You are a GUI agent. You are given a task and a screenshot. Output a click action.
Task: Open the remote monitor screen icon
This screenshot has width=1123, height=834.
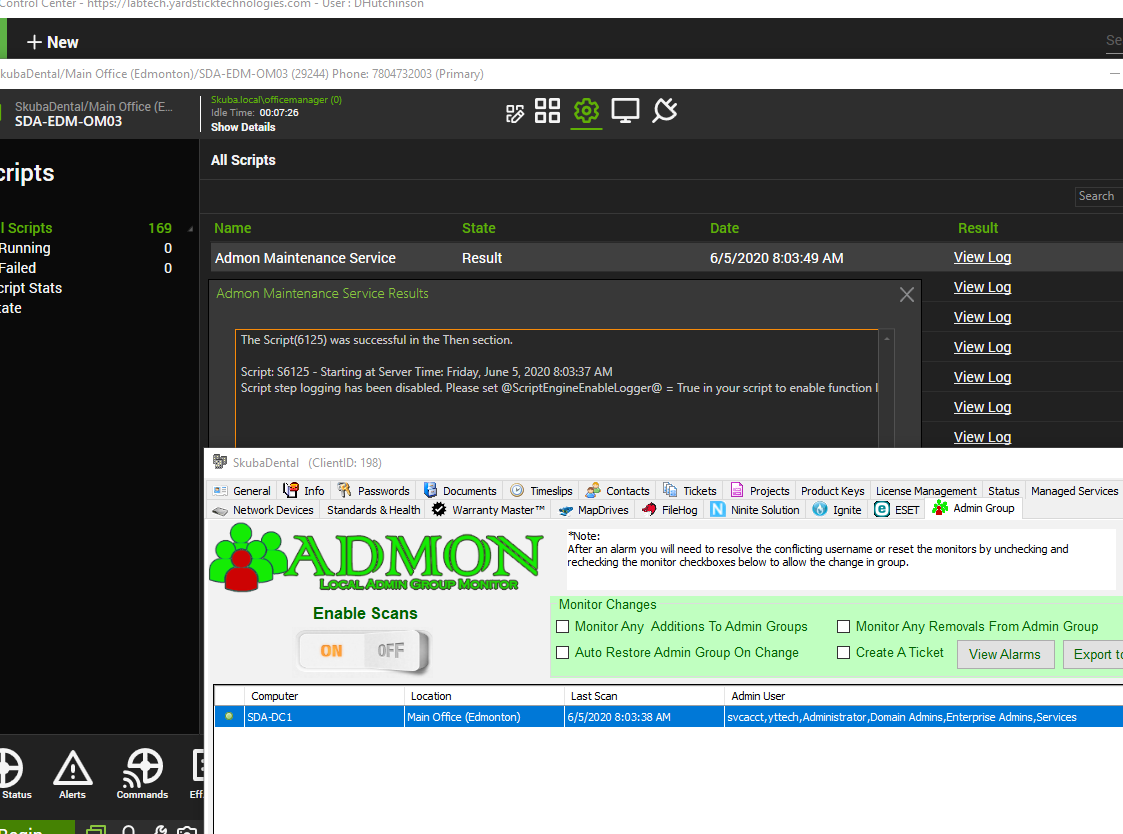point(625,112)
